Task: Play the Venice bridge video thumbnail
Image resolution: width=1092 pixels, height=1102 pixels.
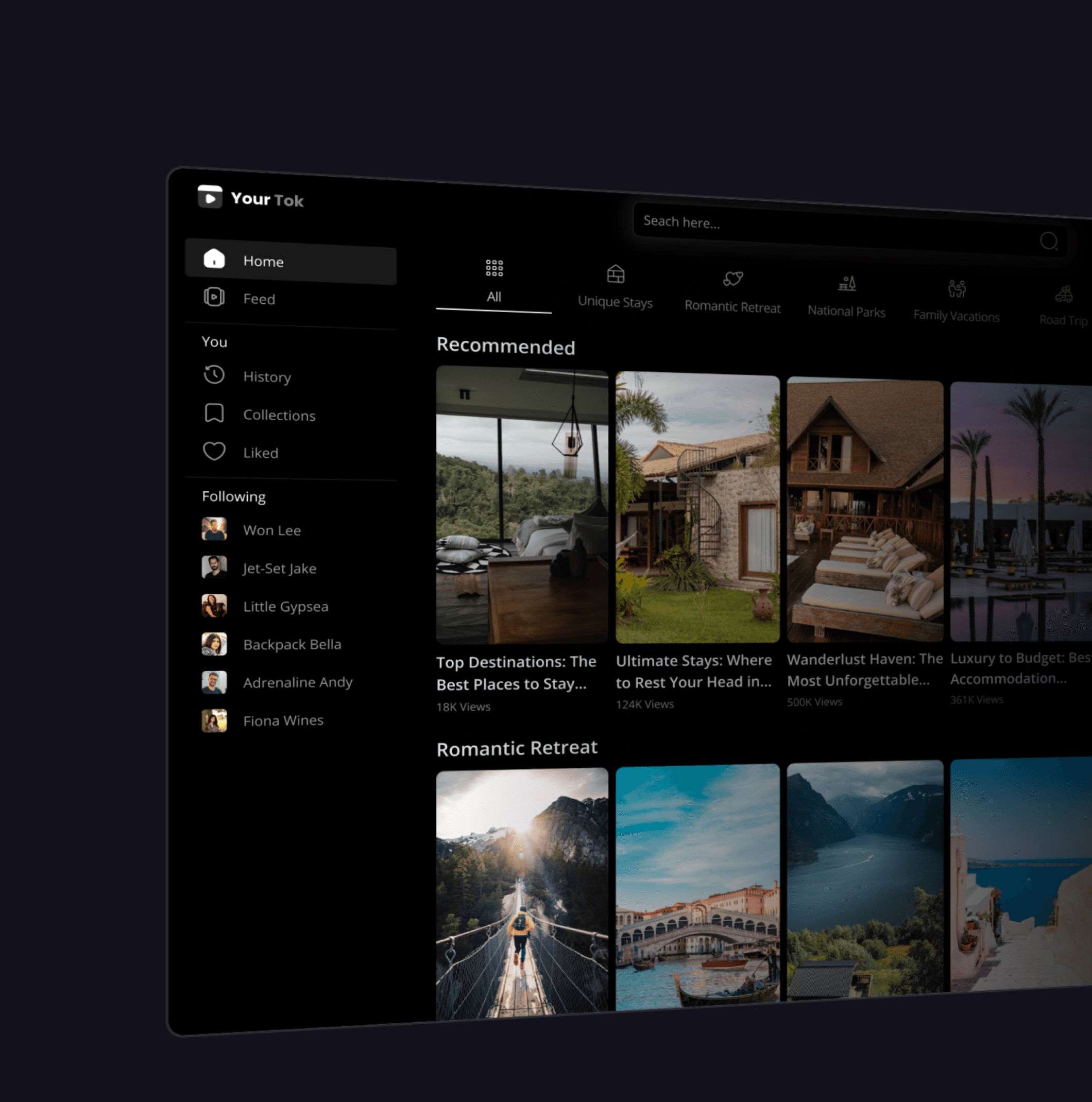Action: tap(697, 887)
